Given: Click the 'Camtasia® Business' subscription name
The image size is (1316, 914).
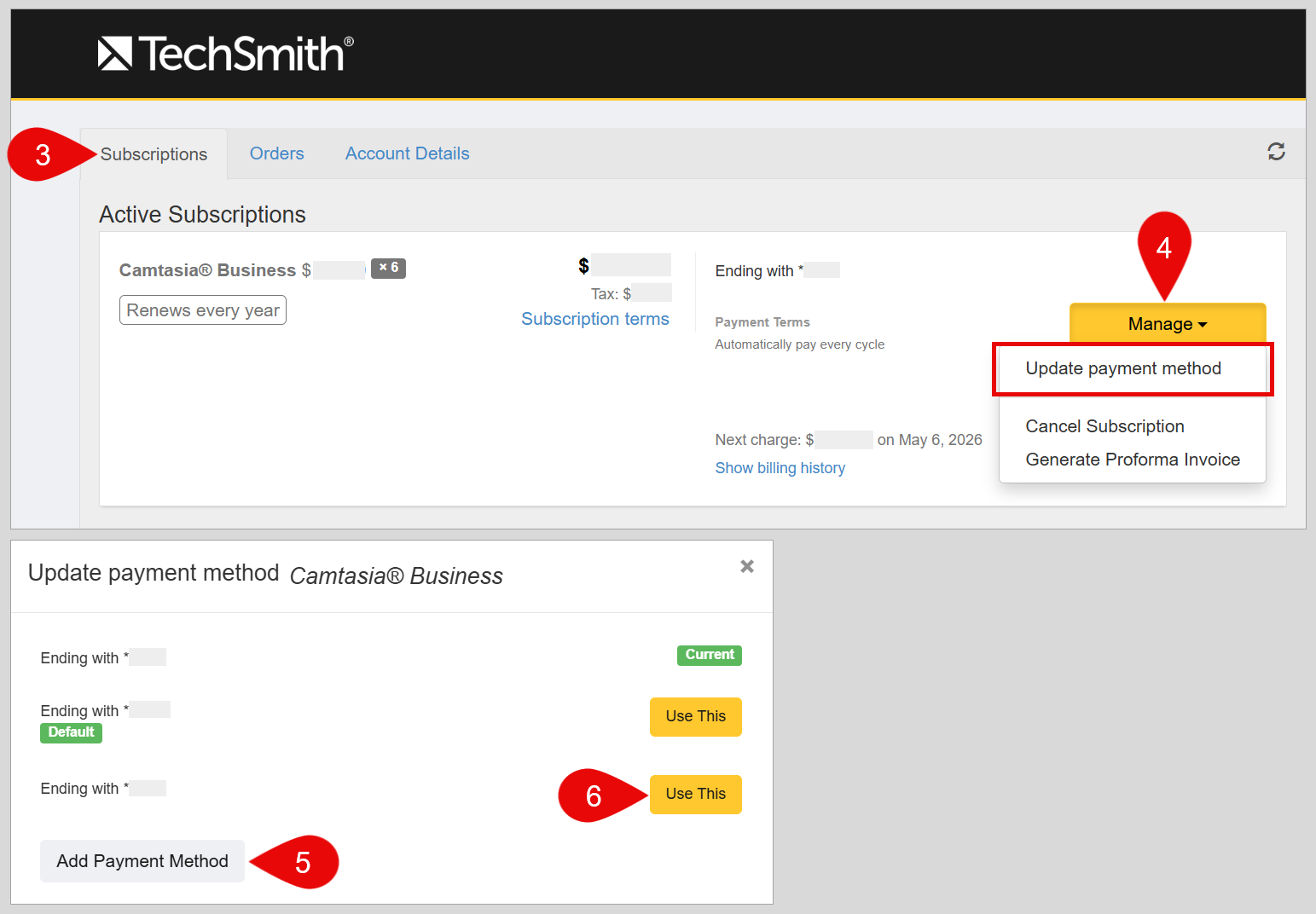Looking at the screenshot, I should tap(207, 270).
